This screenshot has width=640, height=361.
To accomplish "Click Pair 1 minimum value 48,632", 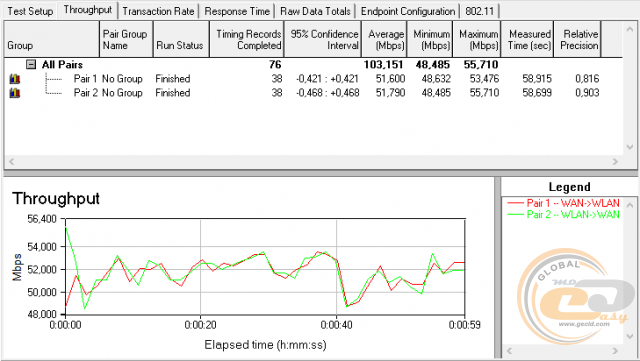I will pos(436,79).
